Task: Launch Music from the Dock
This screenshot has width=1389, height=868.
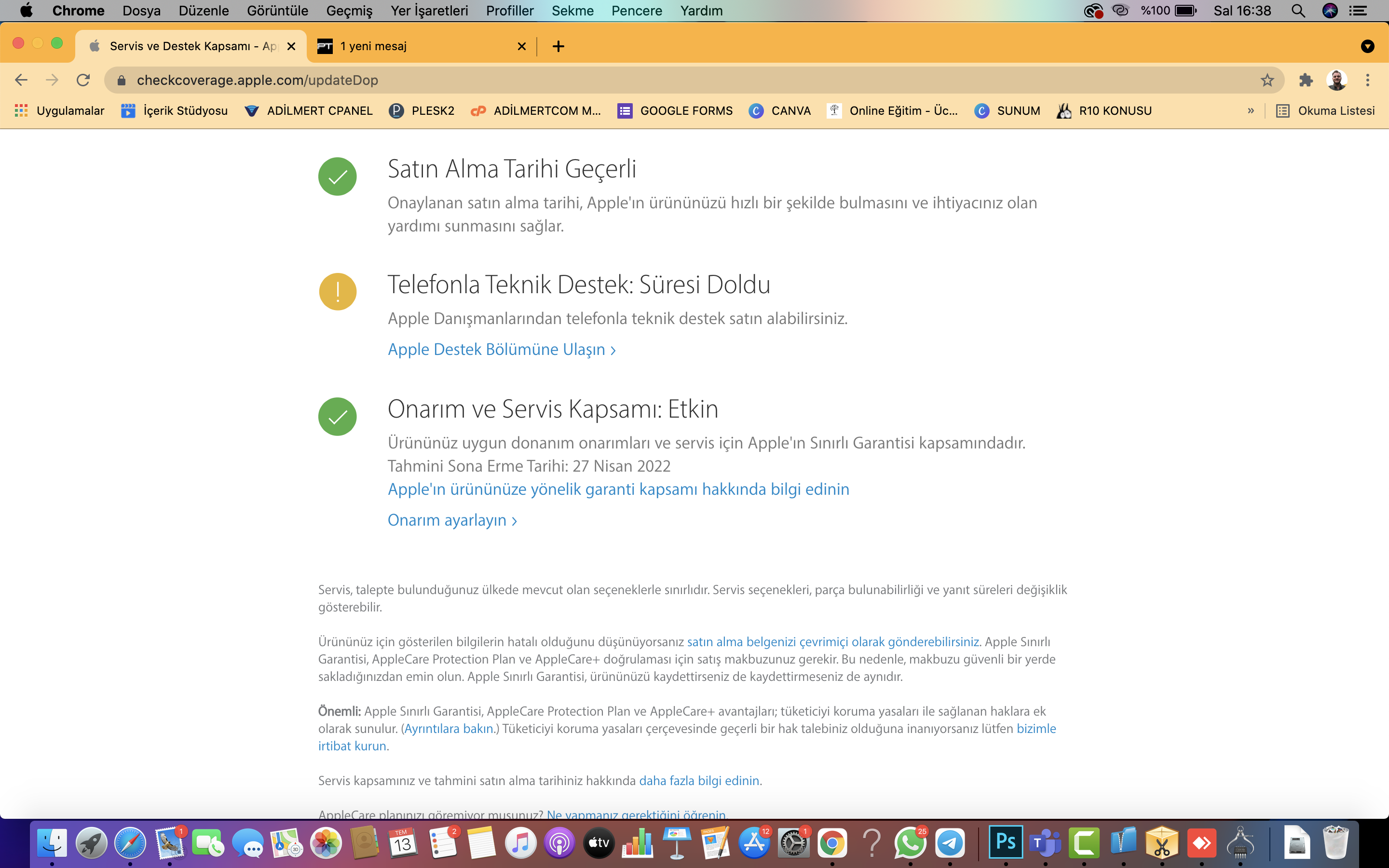Action: click(x=520, y=843)
